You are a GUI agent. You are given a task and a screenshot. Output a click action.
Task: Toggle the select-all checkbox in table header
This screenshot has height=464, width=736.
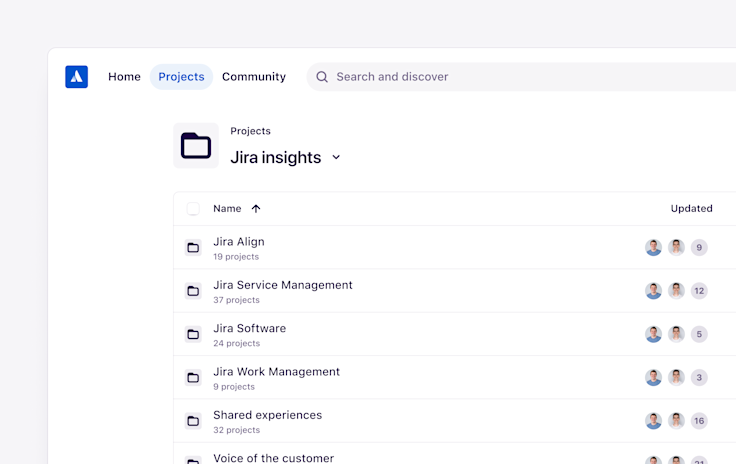[x=193, y=208]
